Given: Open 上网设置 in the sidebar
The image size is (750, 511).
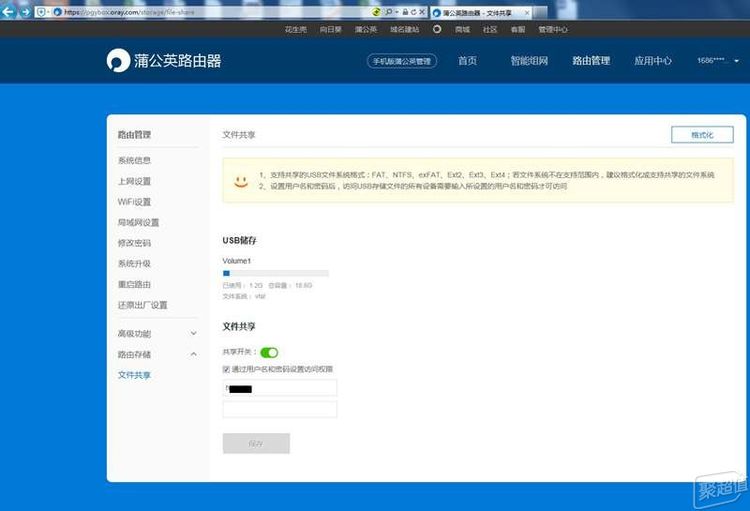Looking at the screenshot, I should click(134, 181).
